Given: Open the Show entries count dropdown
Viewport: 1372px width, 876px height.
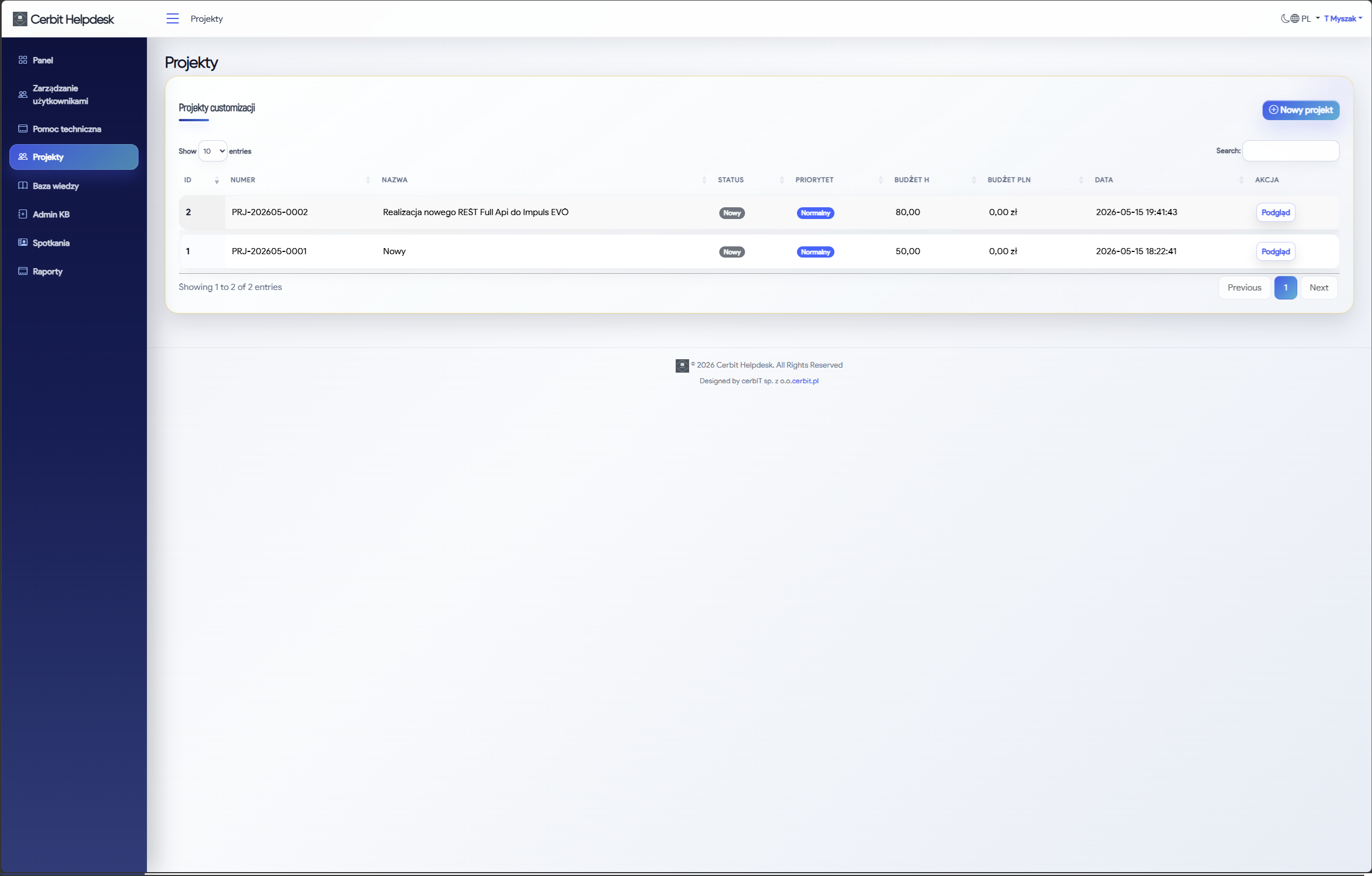Looking at the screenshot, I should [212, 151].
